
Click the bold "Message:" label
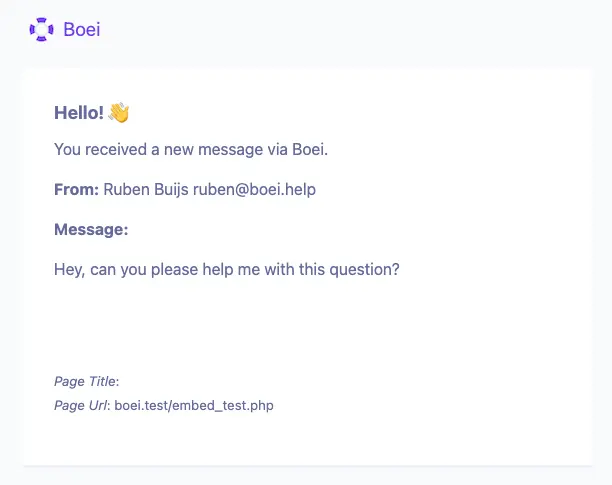91,229
